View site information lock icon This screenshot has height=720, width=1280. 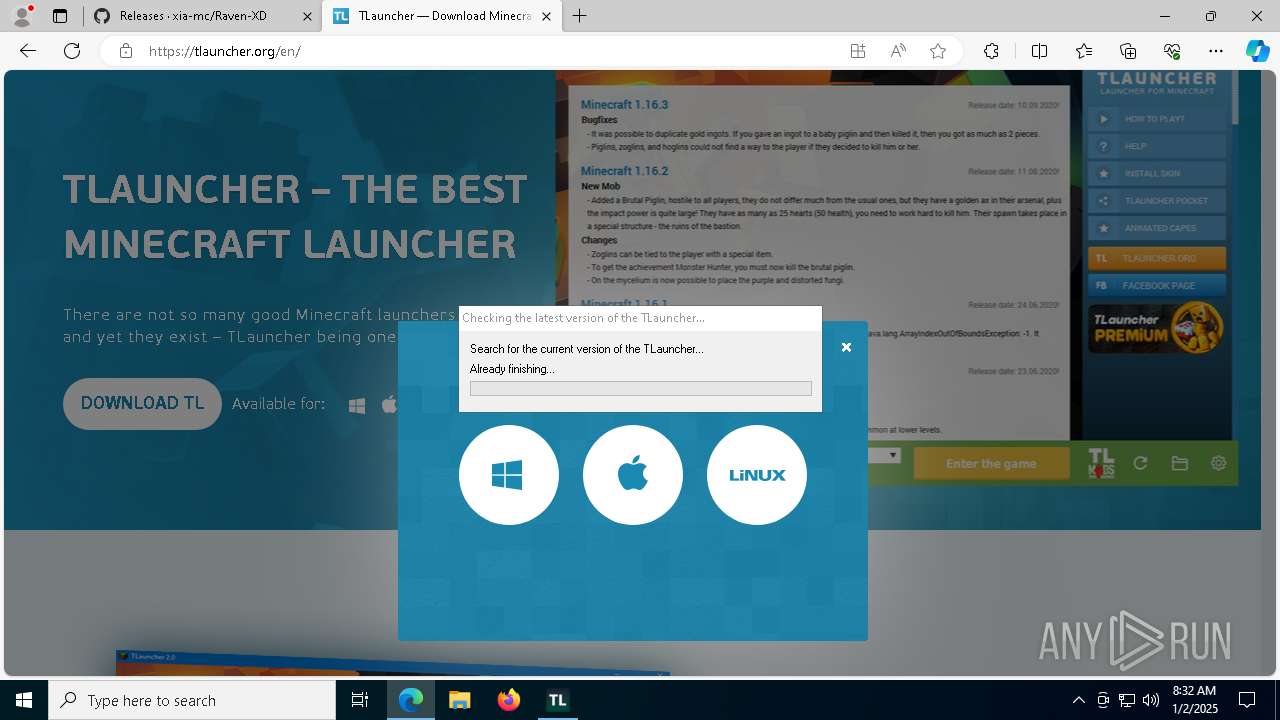[x=125, y=51]
